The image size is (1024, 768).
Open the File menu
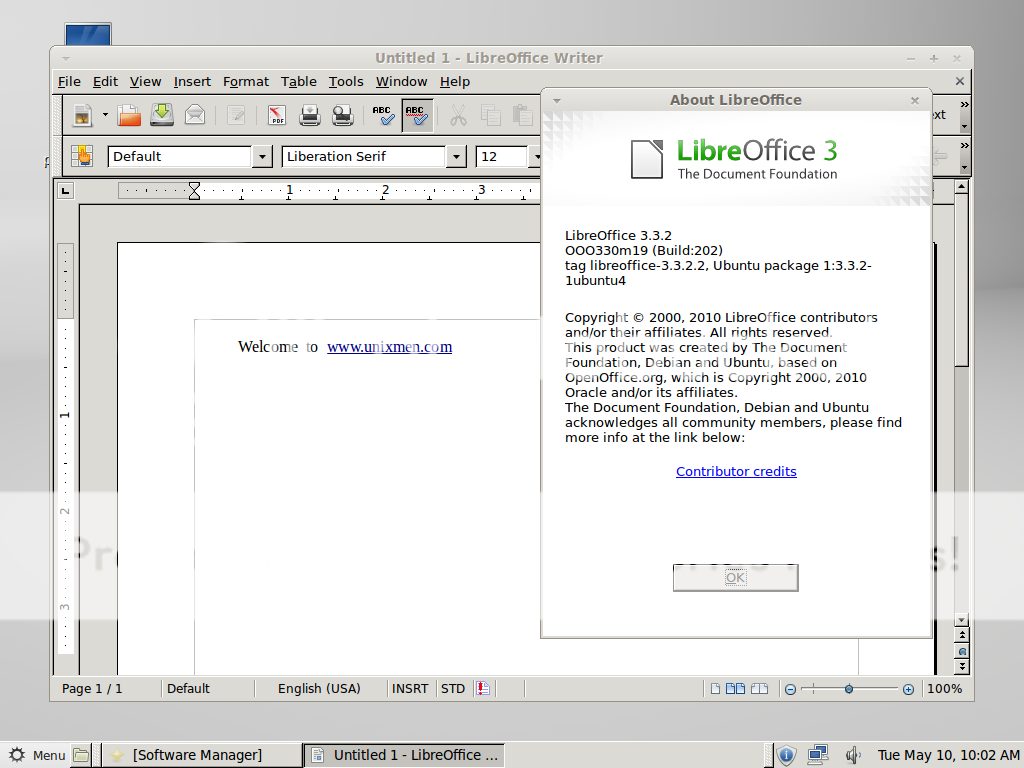tap(69, 82)
